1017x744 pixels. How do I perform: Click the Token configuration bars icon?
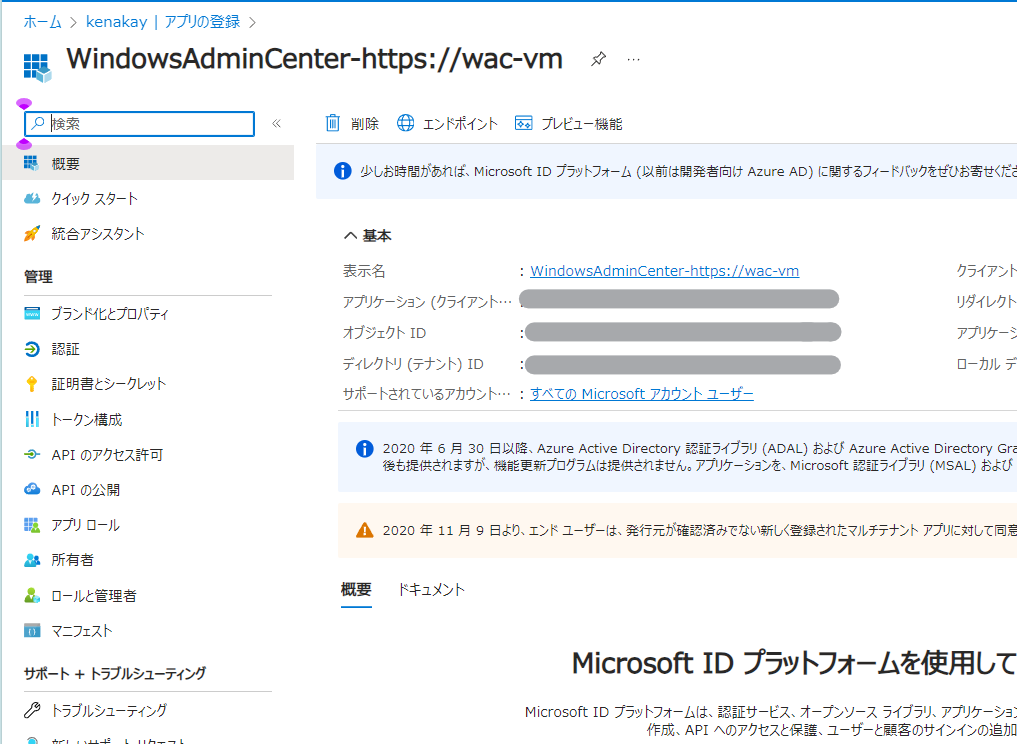[32, 420]
